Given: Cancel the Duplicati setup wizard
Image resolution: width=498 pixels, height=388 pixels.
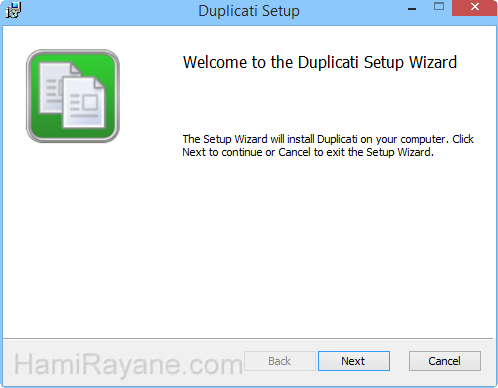Looking at the screenshot, I should pyautogui.click(x=445, y=361).
